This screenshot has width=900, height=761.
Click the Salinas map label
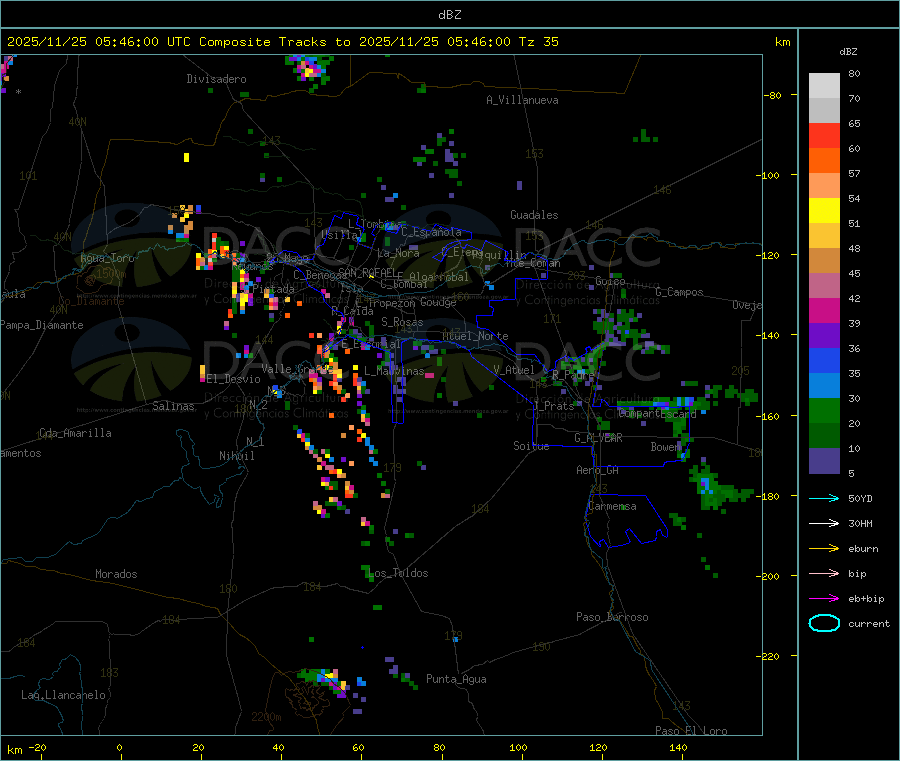[173, 406]
